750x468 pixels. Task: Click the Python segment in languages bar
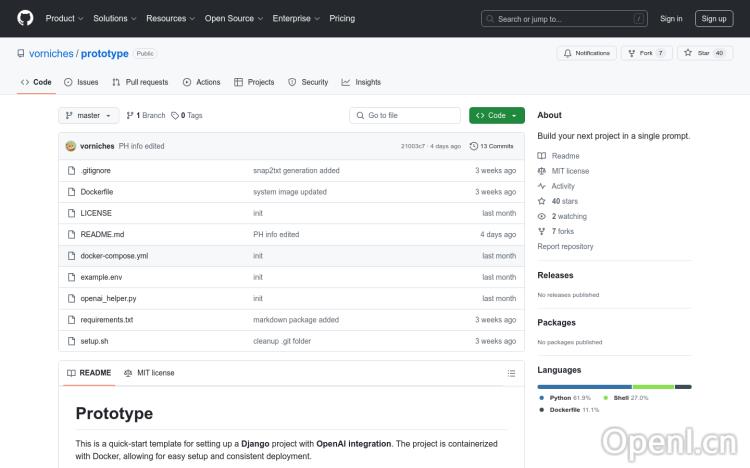(584, 386)
